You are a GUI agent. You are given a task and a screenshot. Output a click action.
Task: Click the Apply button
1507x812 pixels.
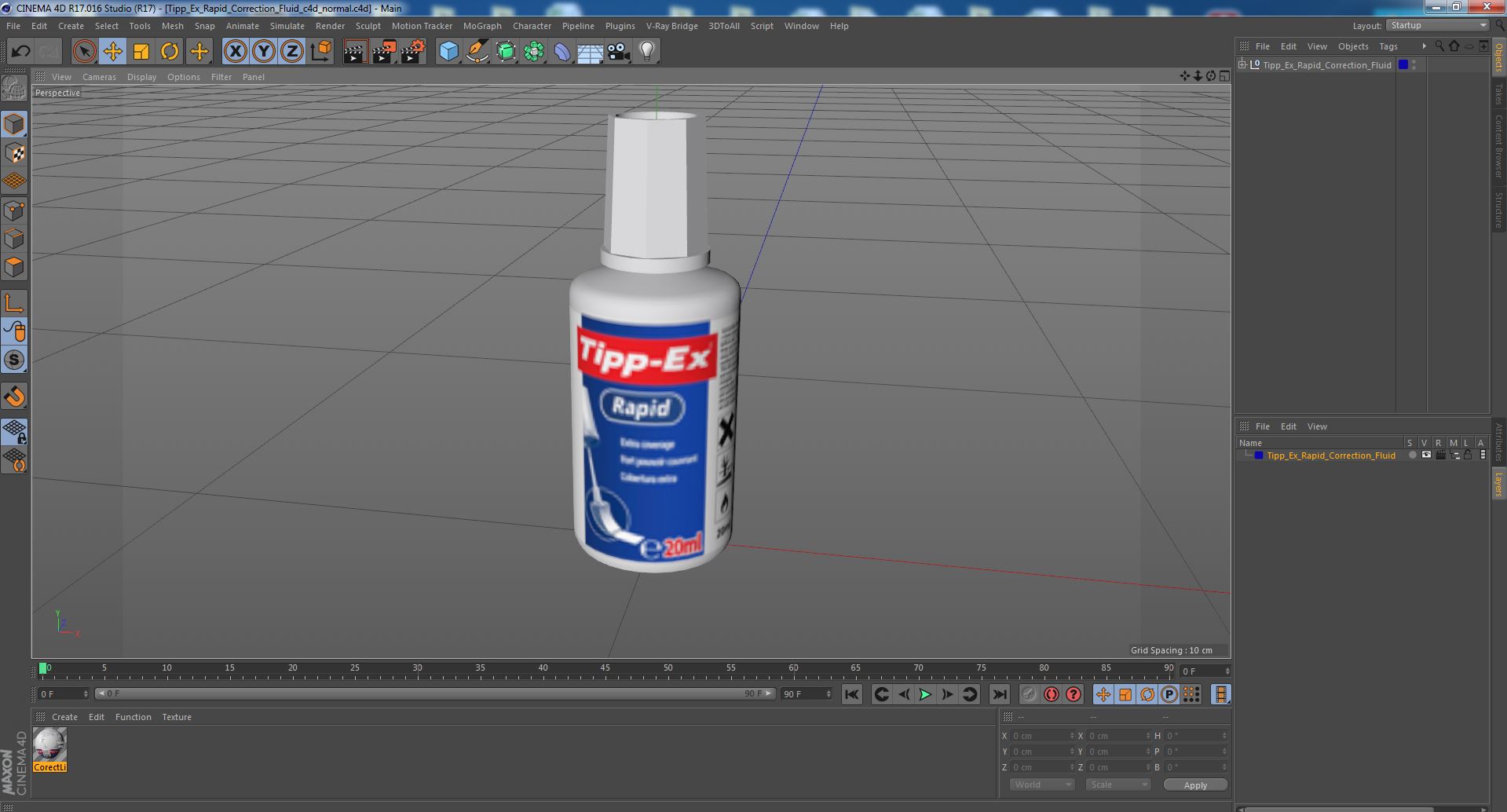(1195, 785)
